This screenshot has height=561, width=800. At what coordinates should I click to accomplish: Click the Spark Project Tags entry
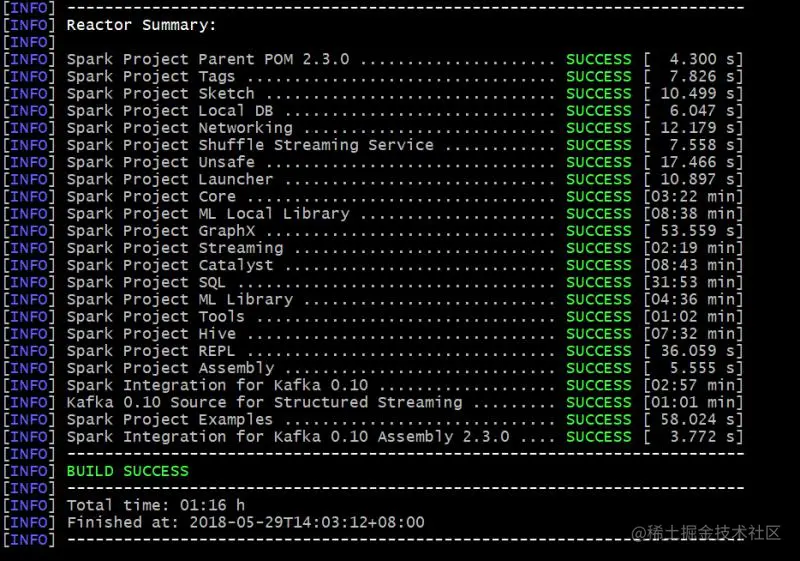pos(151,76)
